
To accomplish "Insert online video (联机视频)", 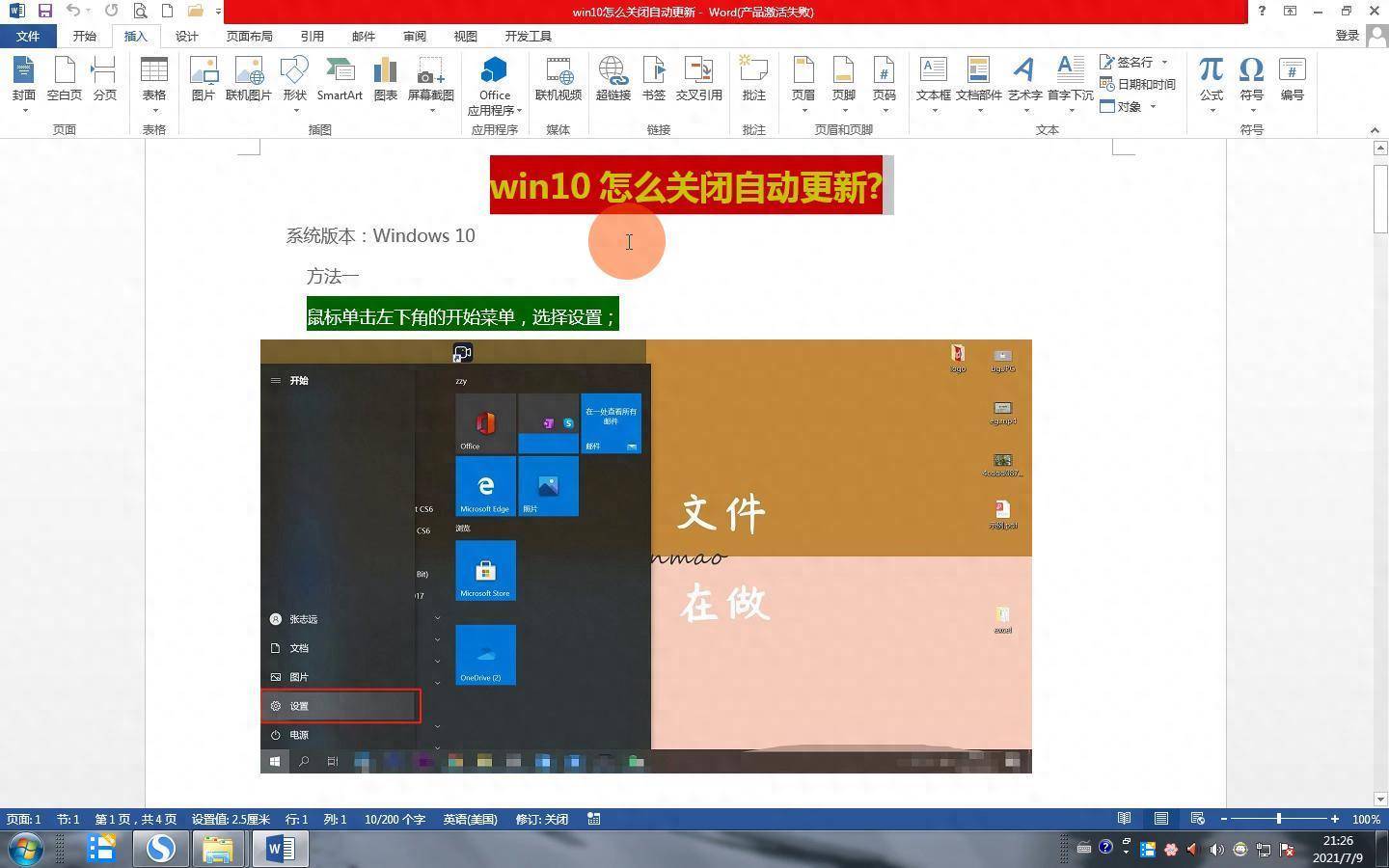I will click(558, 79).
